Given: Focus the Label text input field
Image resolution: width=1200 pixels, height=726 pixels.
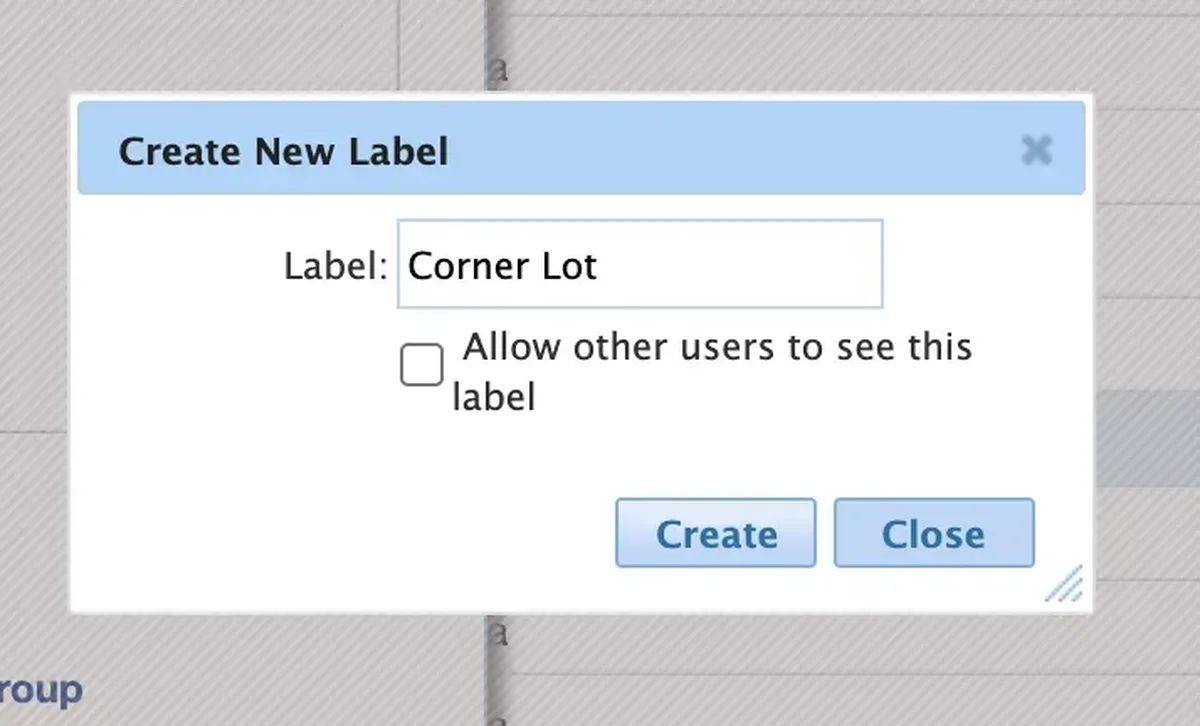Looking at the screenshot, I should 640,264.
